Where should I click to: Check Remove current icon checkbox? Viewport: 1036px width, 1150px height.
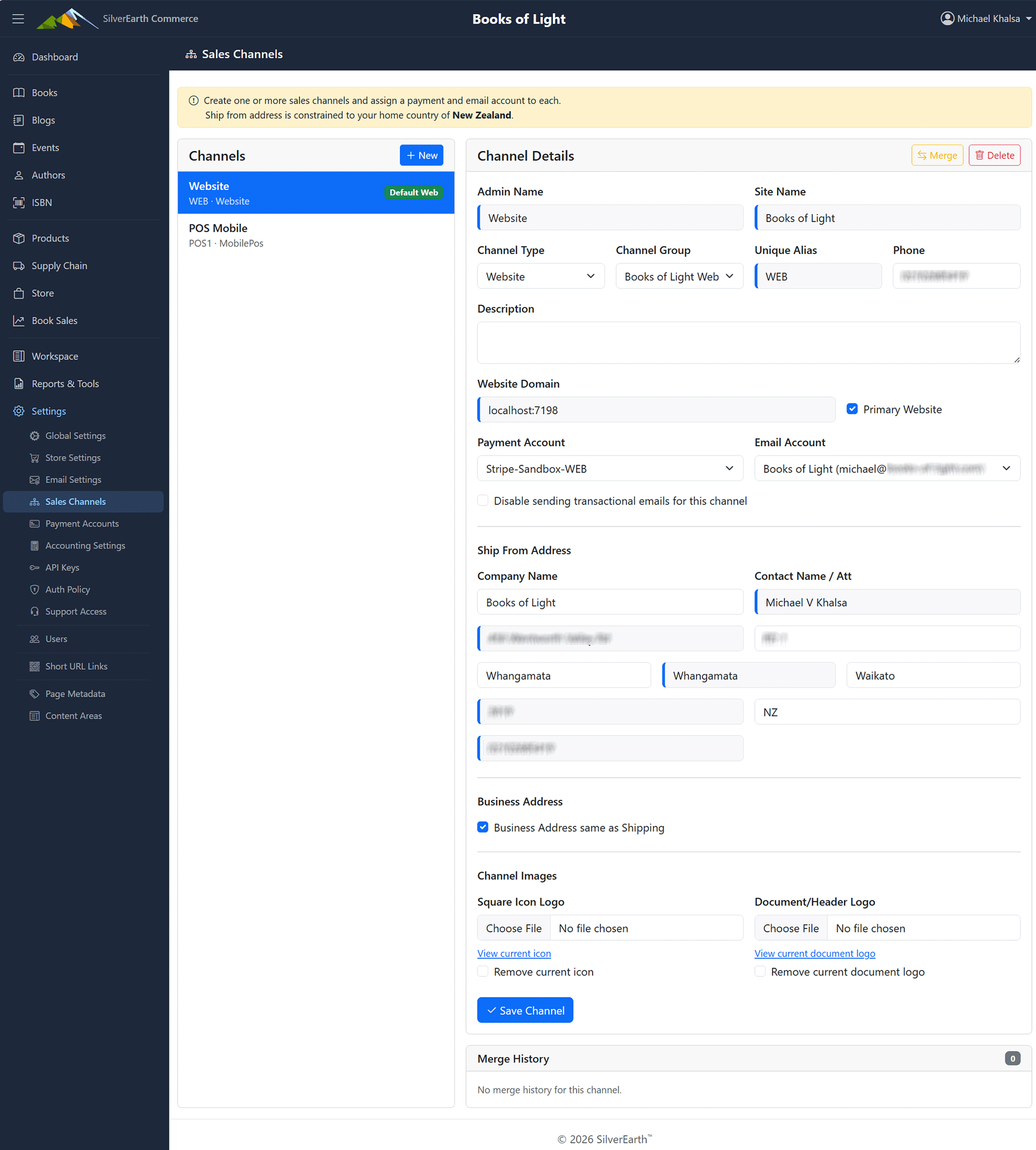(x=483, y=971)
